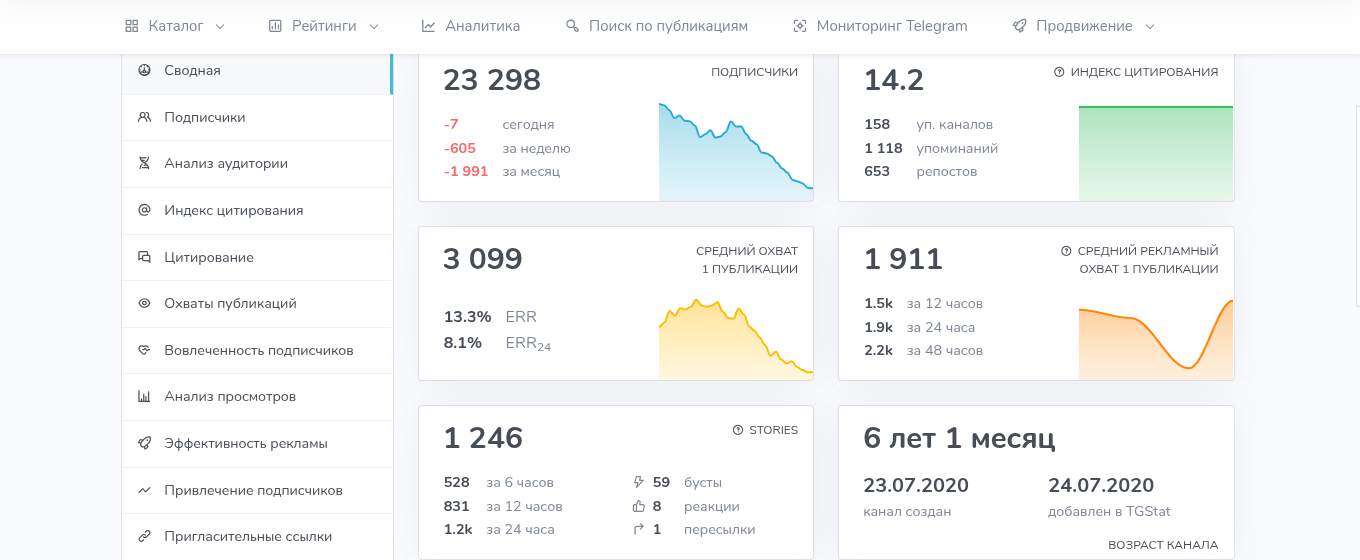Open Привлечение подписчиков sidebar link
1360x560 pixels.
[x=256, y=490]
